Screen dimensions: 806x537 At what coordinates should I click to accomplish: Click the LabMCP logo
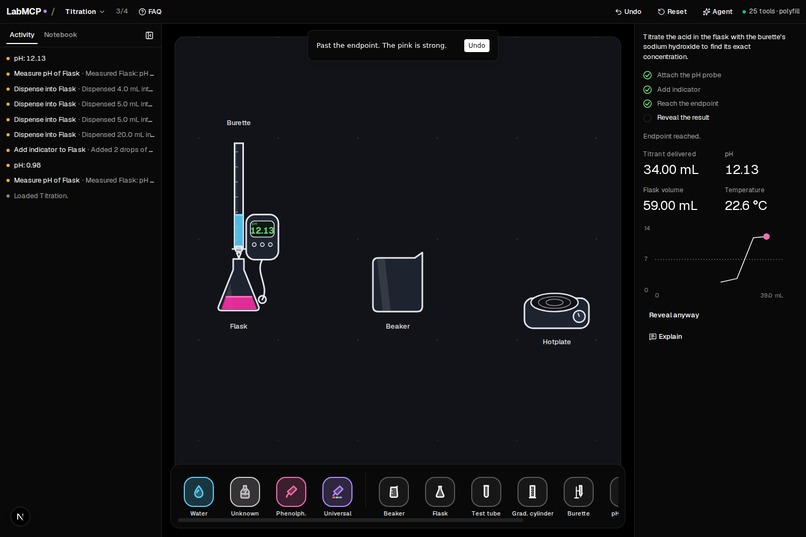(26, 11)
